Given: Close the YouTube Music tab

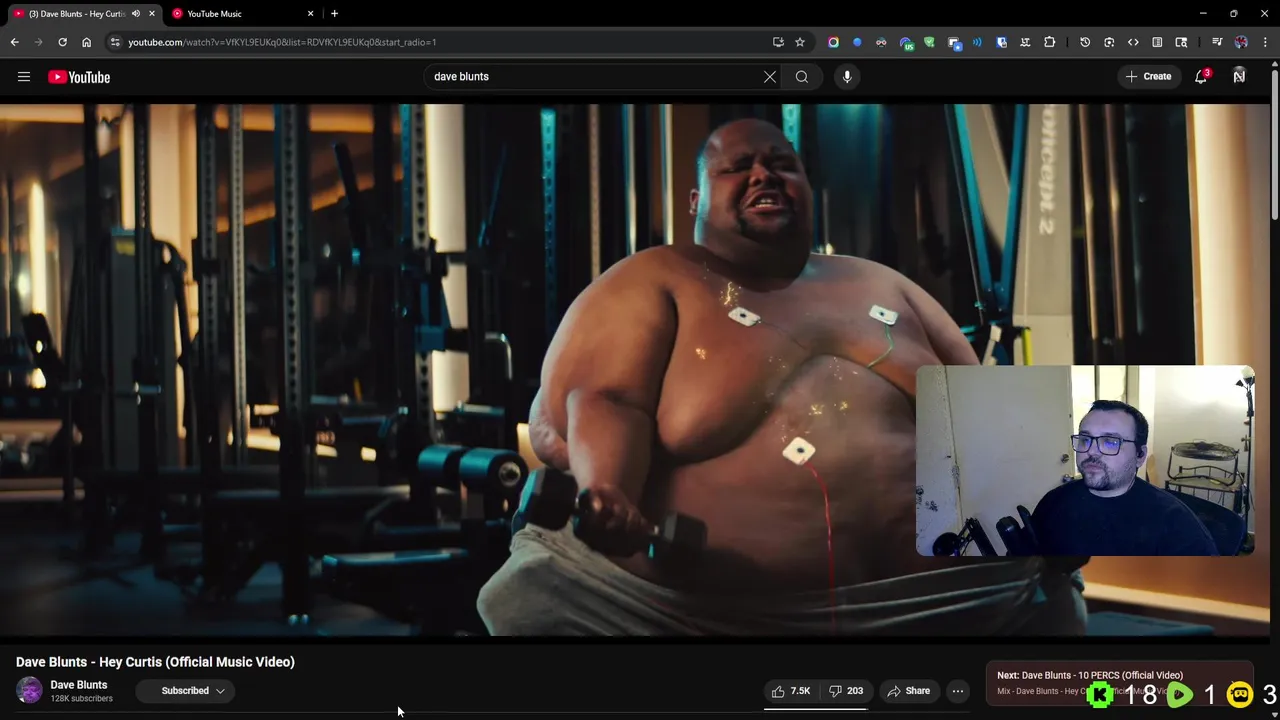Looking at the screenshot, I should (x=310, y=14).
